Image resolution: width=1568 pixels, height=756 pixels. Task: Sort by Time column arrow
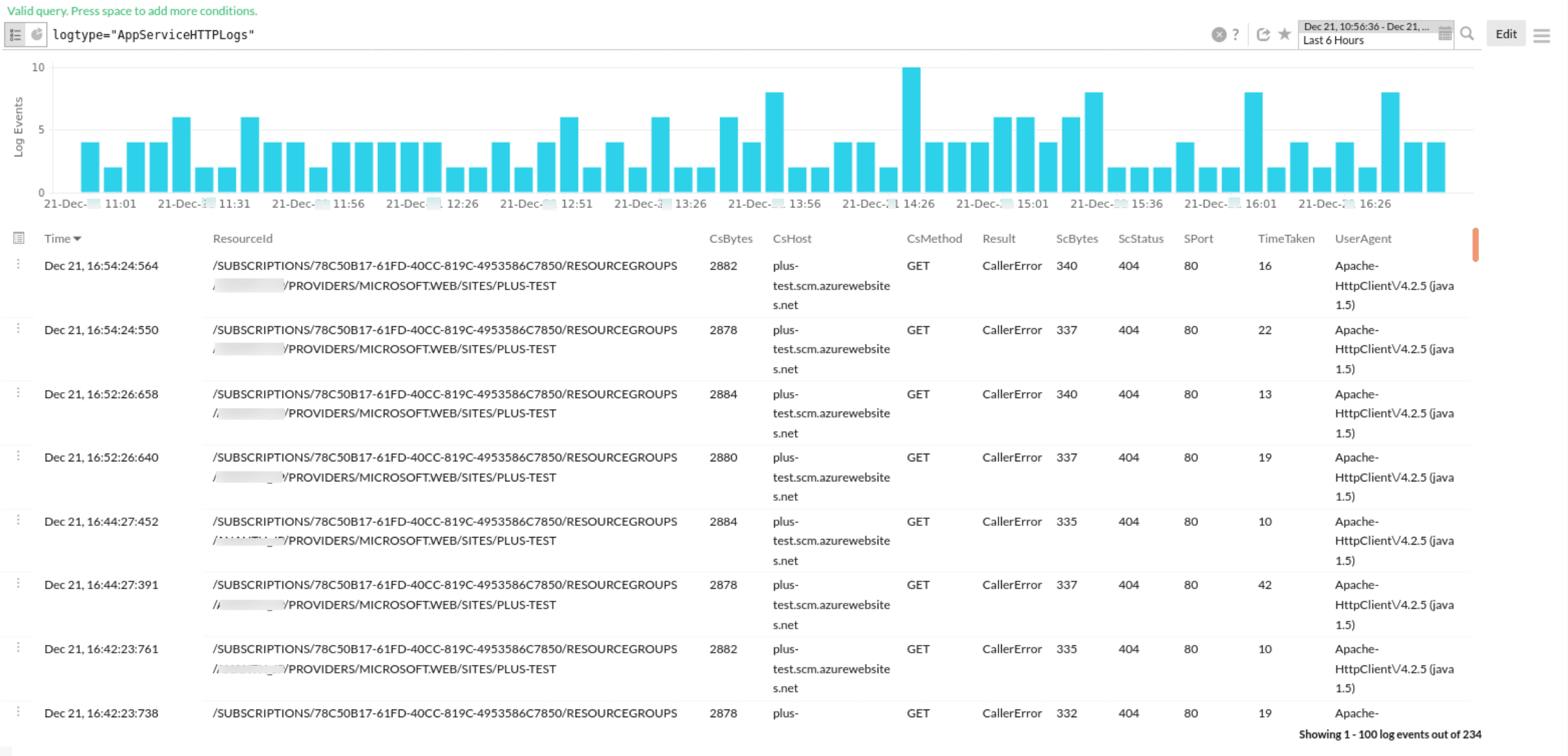pos(77,239)
